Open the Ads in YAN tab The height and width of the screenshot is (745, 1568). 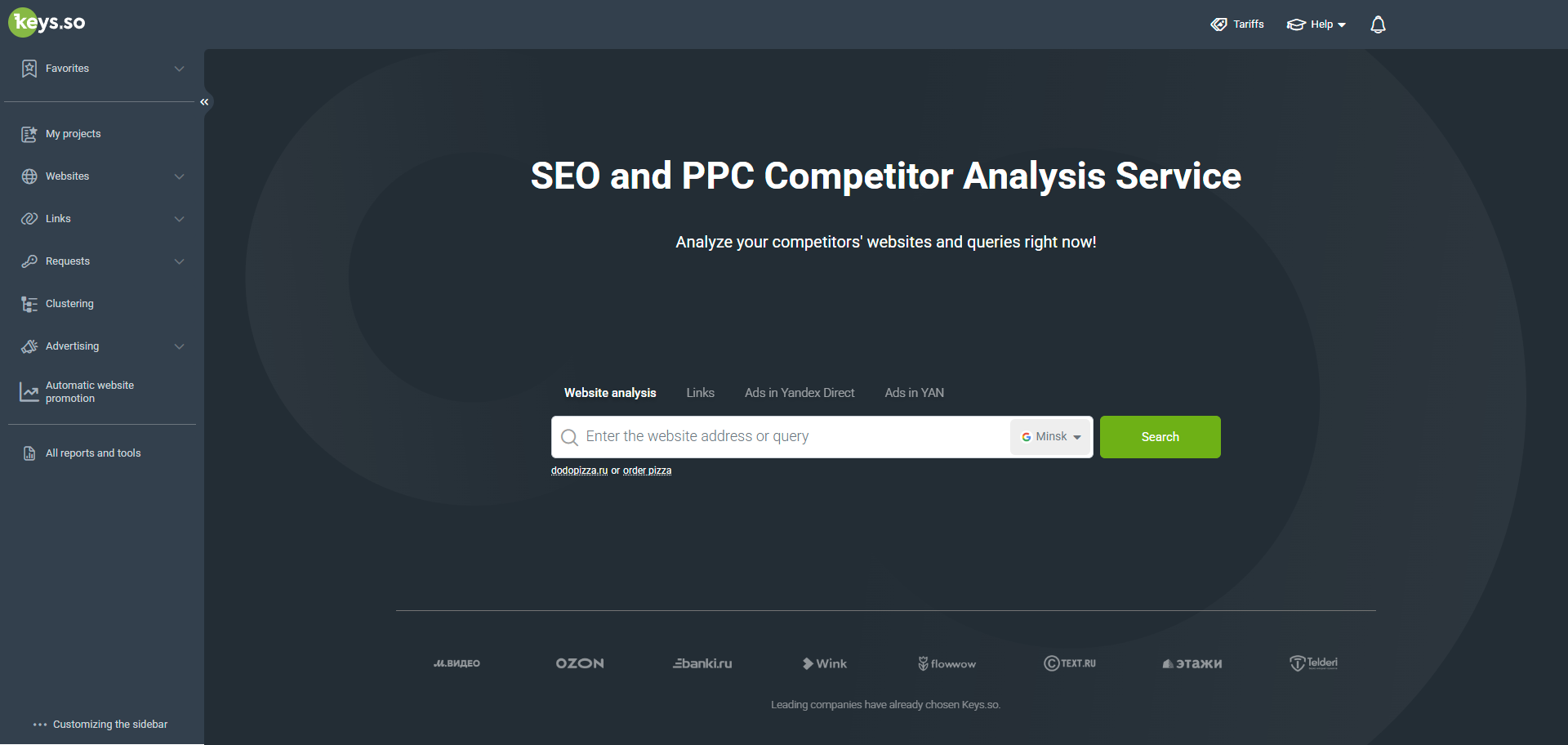coord(914,392)
